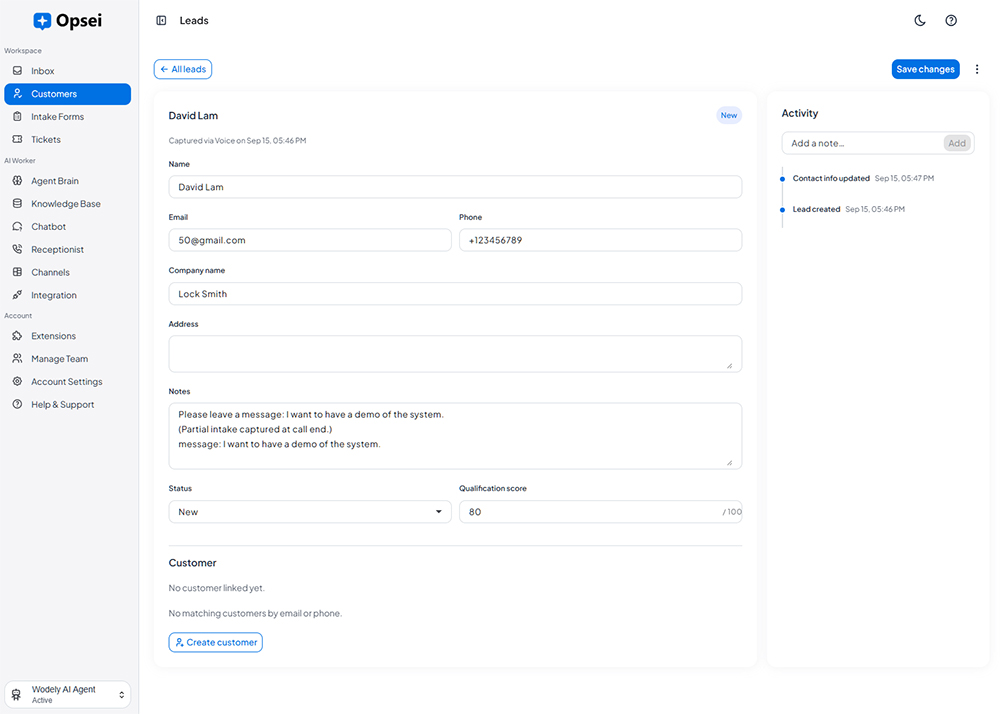
Task: Open the help question mark icon
Action: pyautogui.click(x=951, y=20)
